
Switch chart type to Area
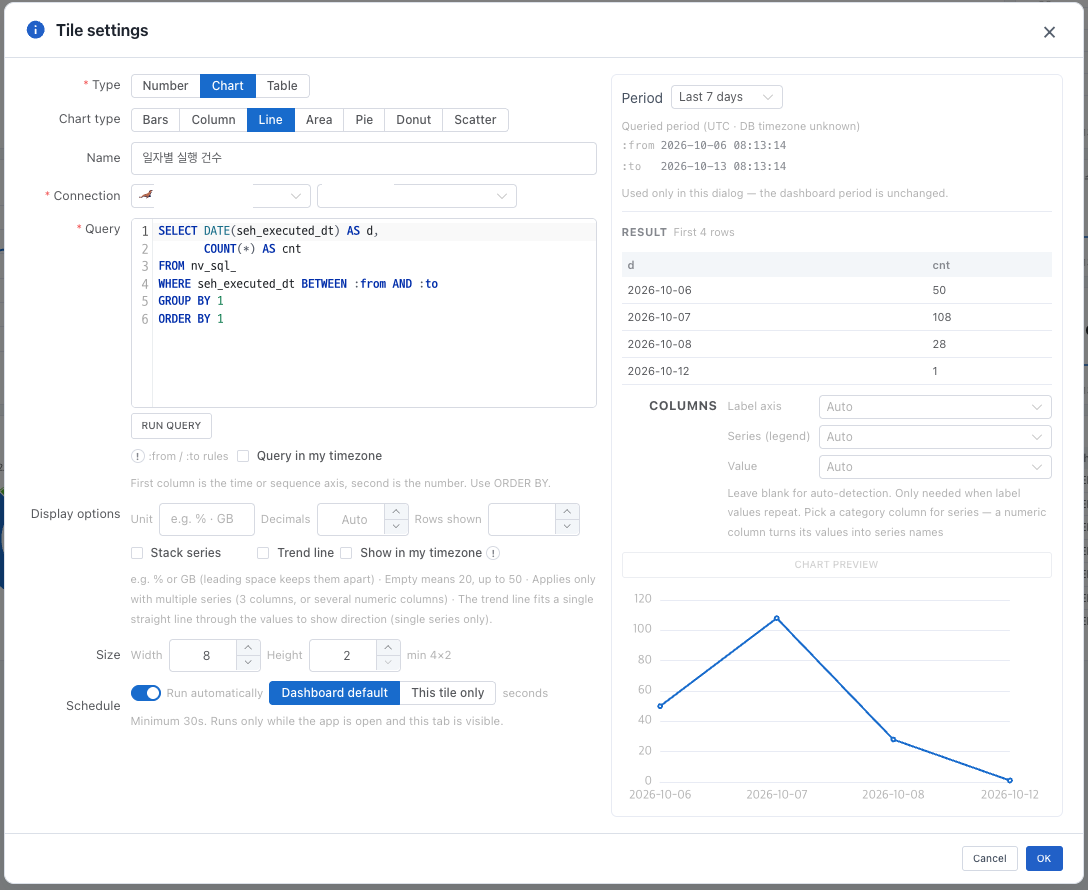(x=319, y=120)
